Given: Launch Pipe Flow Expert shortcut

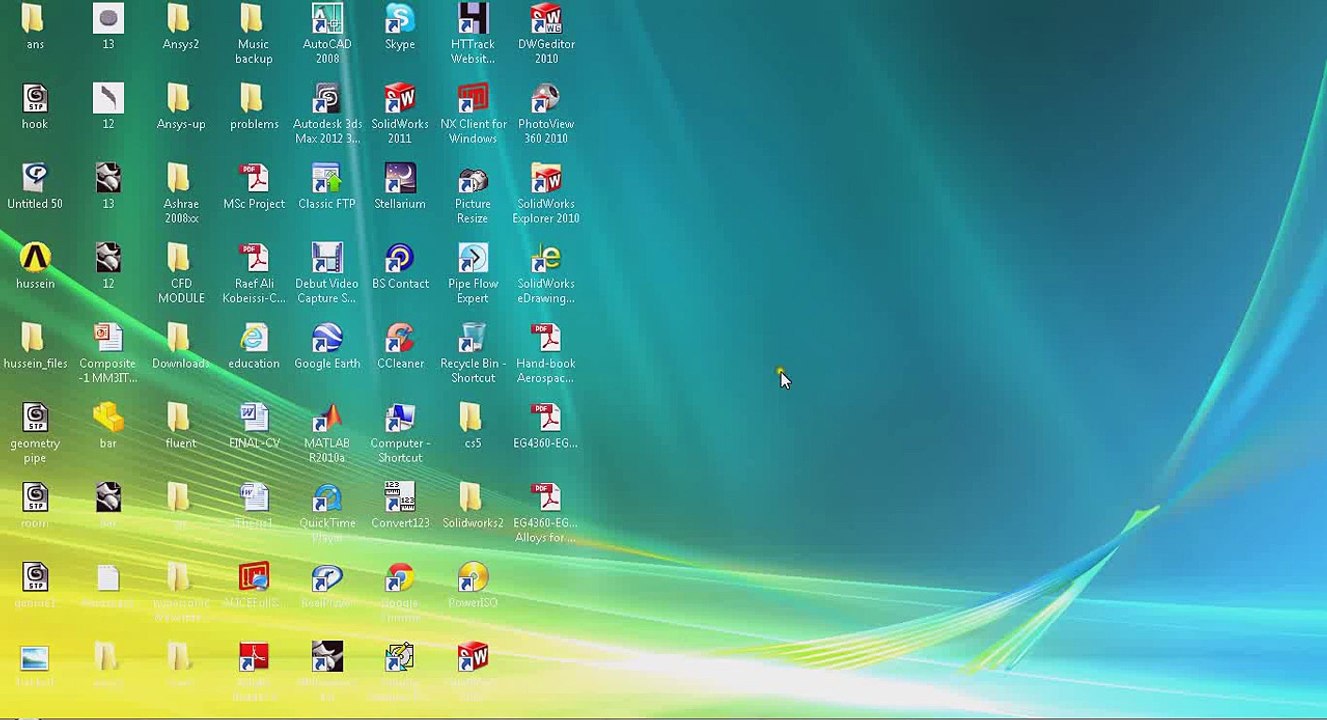Looking at the screenshot, I should [473, 259].
